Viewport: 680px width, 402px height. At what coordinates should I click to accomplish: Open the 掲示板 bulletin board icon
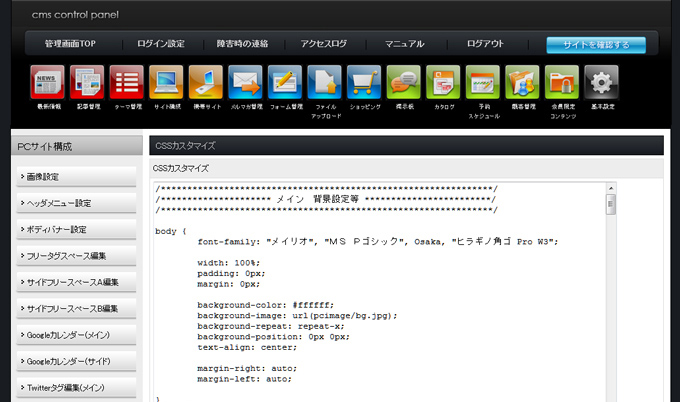point(403,82)
